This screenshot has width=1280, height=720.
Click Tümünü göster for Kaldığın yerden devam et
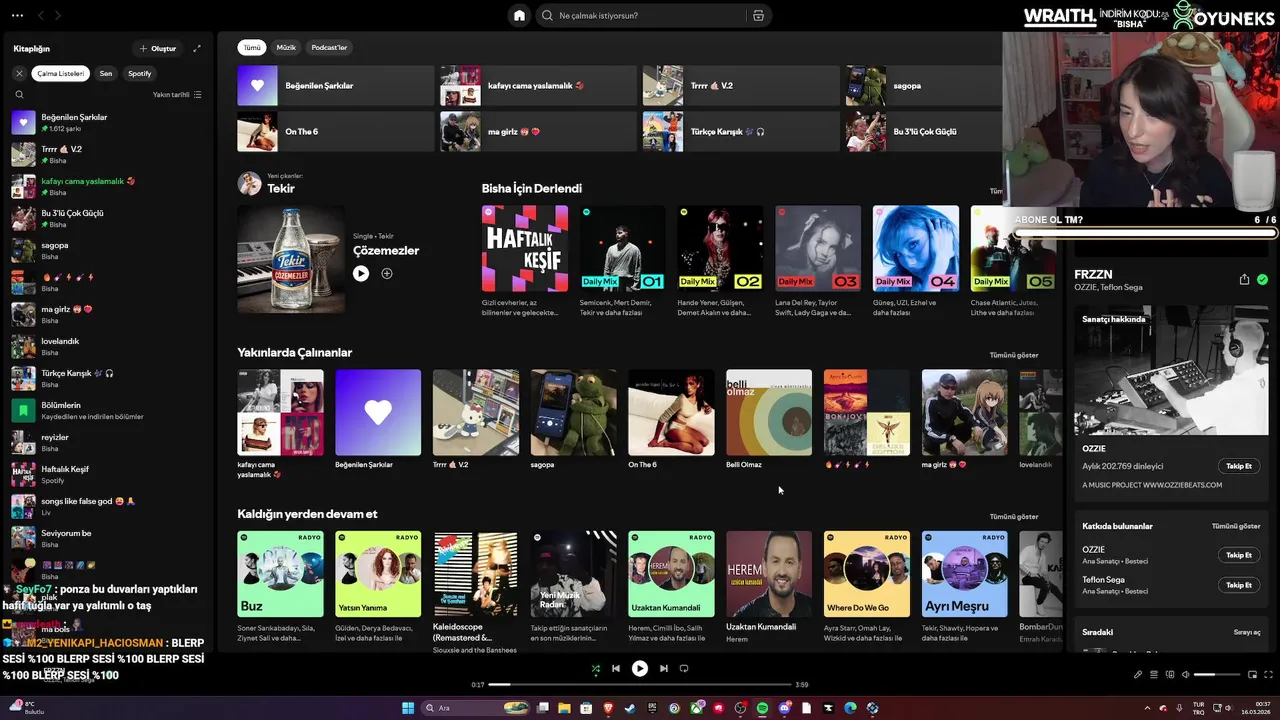coord(1014,517)
